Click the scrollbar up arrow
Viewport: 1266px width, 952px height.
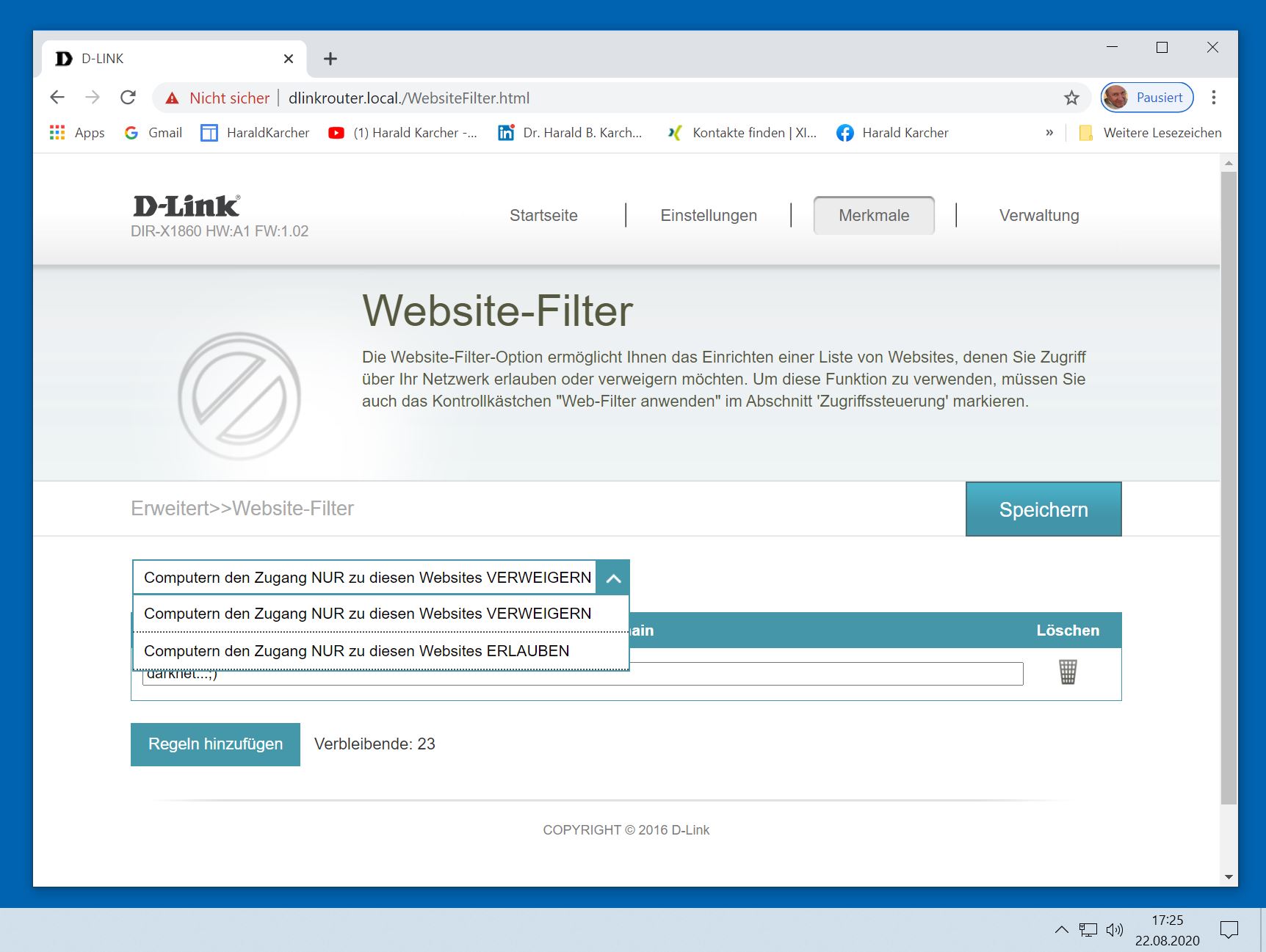(x=1229, y=163)
